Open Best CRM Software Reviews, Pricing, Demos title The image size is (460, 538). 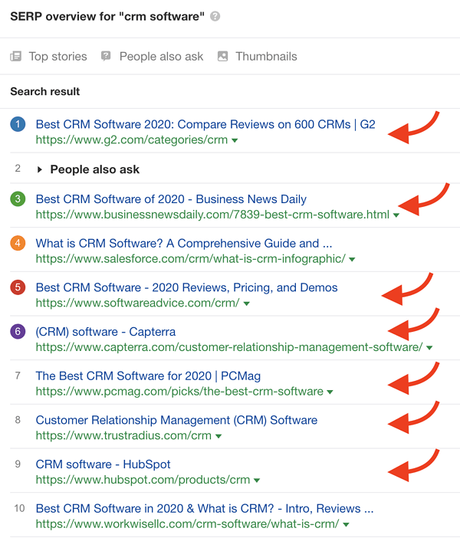(x=187, y=287)
